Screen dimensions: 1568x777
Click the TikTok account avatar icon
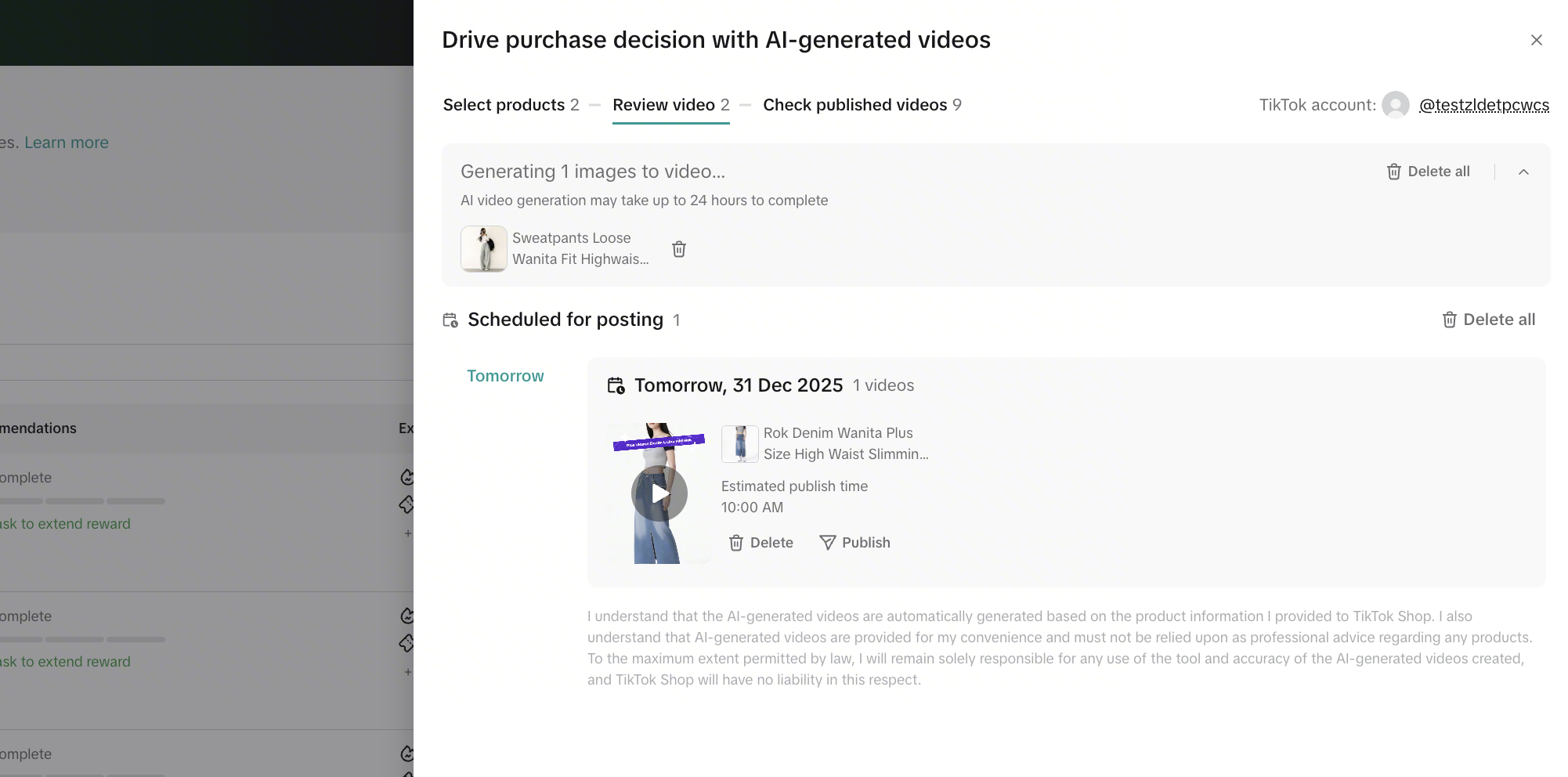pos(1395,105)
